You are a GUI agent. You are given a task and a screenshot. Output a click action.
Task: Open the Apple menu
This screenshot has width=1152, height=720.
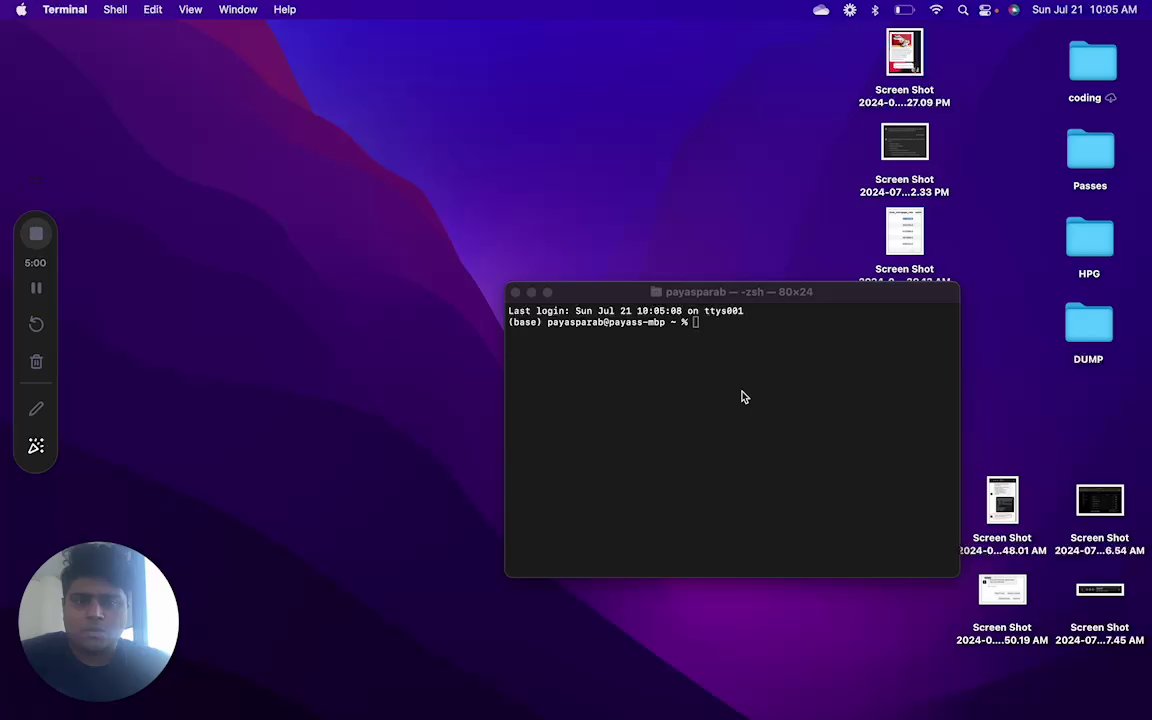point(21,10)
